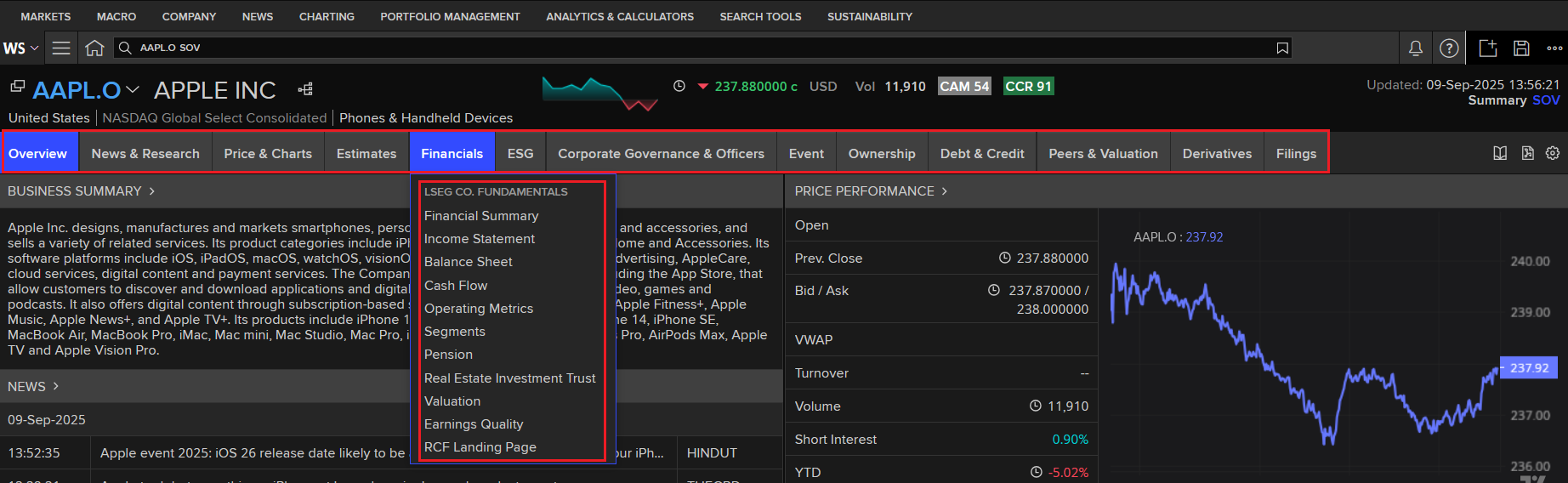Open company tree icon beside APPLE INC
This screenshot has width=1568, height=483.
coord(305,89)
